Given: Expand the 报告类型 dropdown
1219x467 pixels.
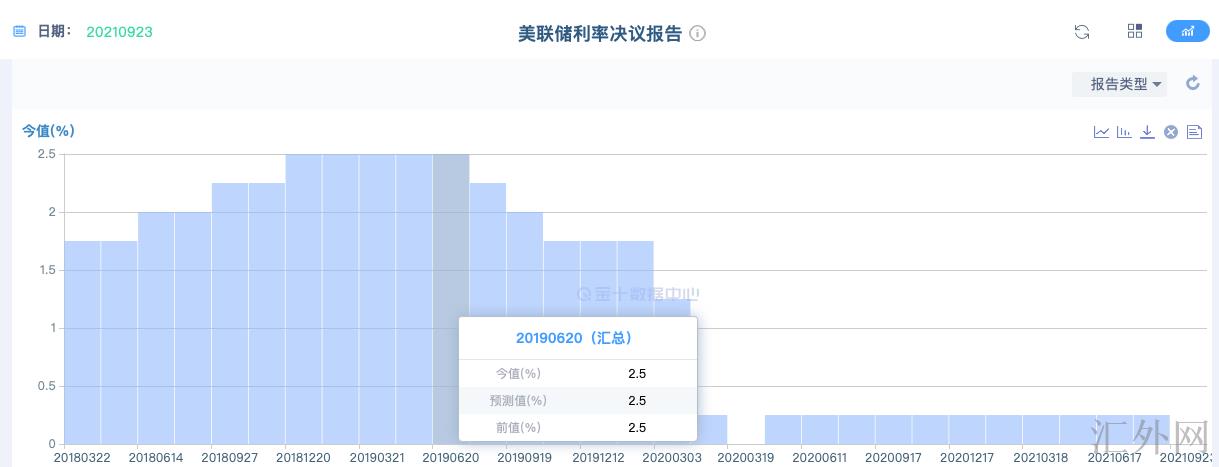Looking at the screenshot, I should [x=1119, y=84].
